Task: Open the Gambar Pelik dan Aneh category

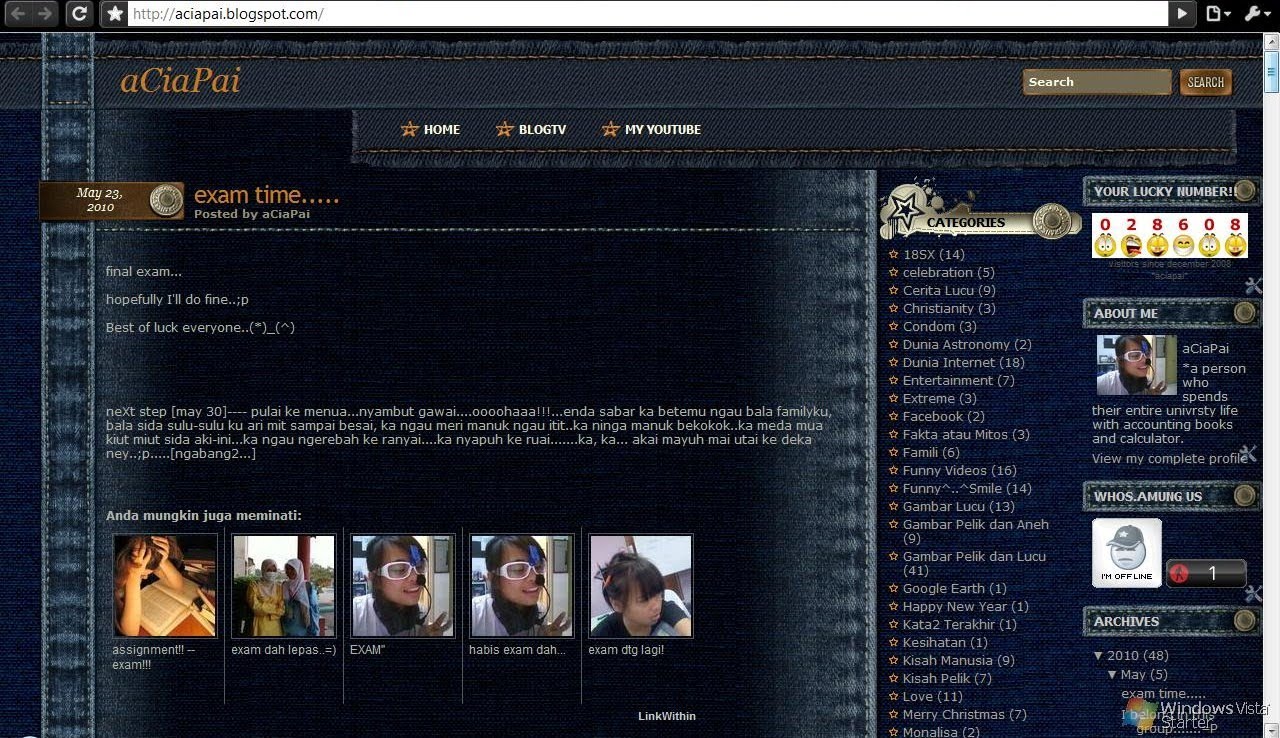Action: 976,530
